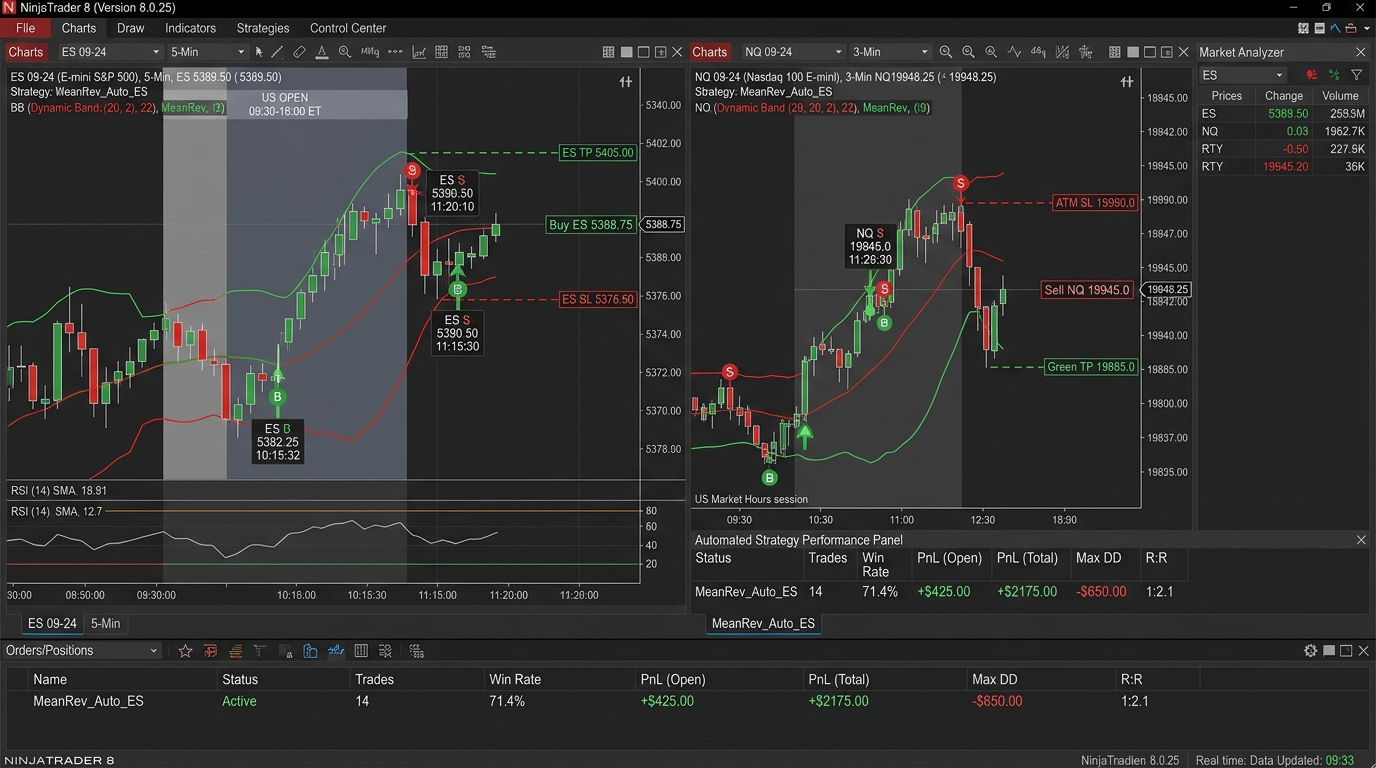The width and height of the screenshot is (1376, 768).
Task: Click second zoom magnifier in NQ chart toolbar
Action: [968, 52]
